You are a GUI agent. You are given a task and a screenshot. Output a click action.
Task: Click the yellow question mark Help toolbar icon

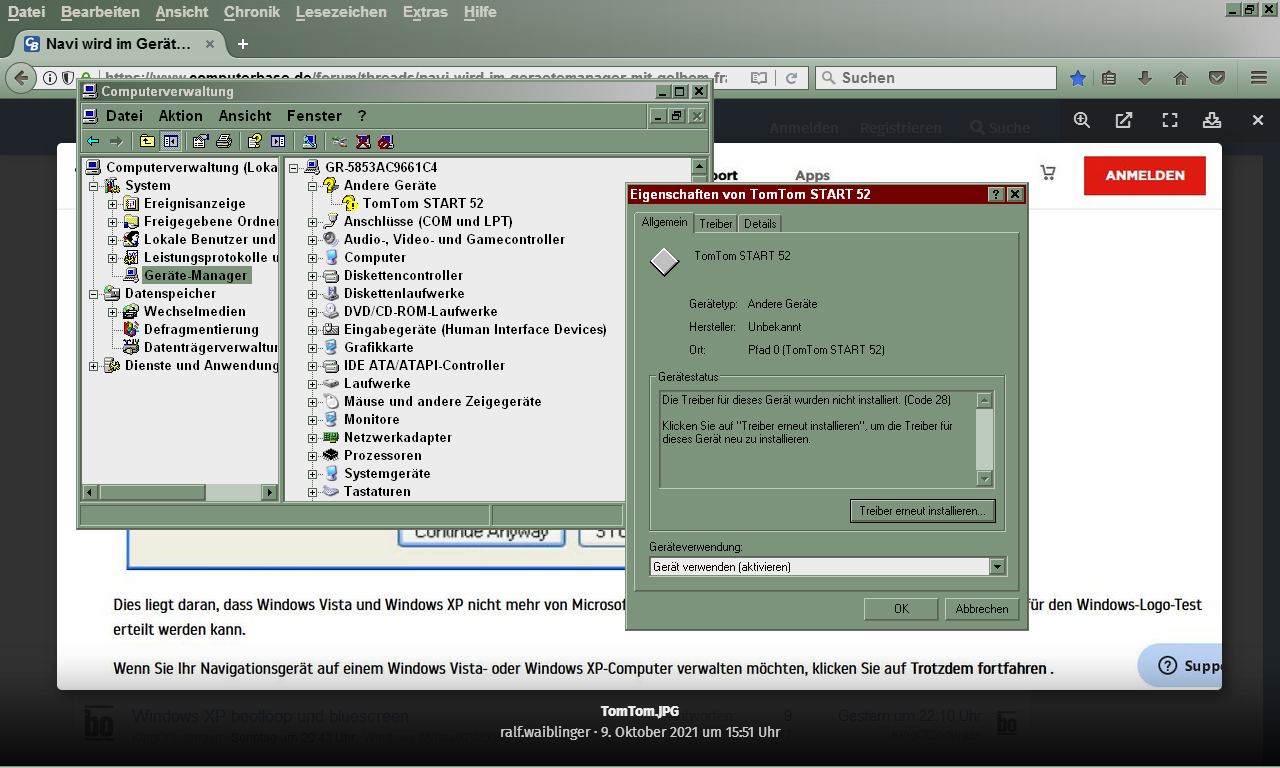(x=255, y=141)
